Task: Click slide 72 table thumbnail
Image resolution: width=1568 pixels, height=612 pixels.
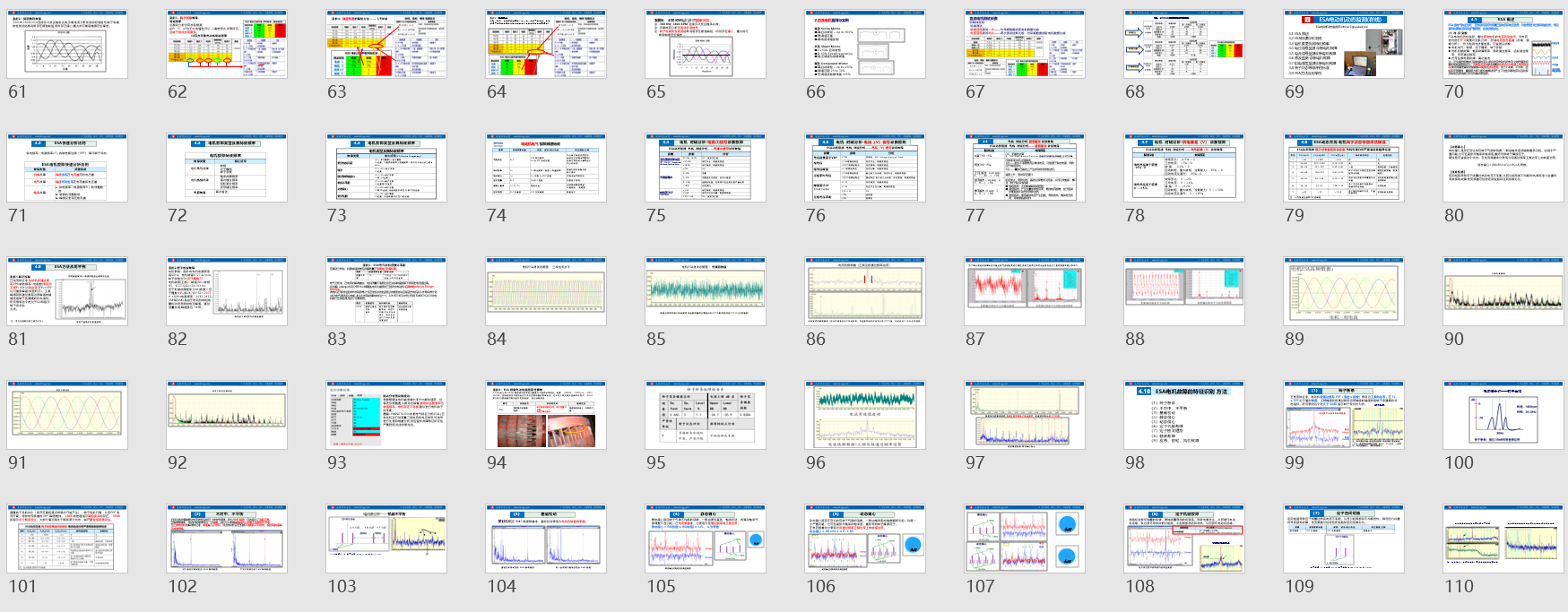Action: coord(227,168)
